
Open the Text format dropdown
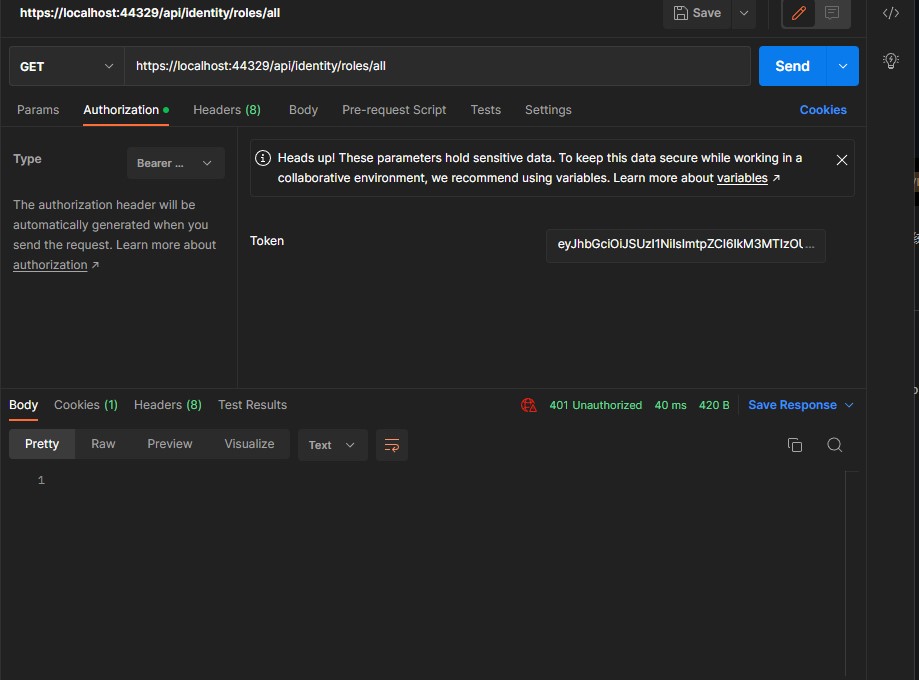tap(332, 444)
